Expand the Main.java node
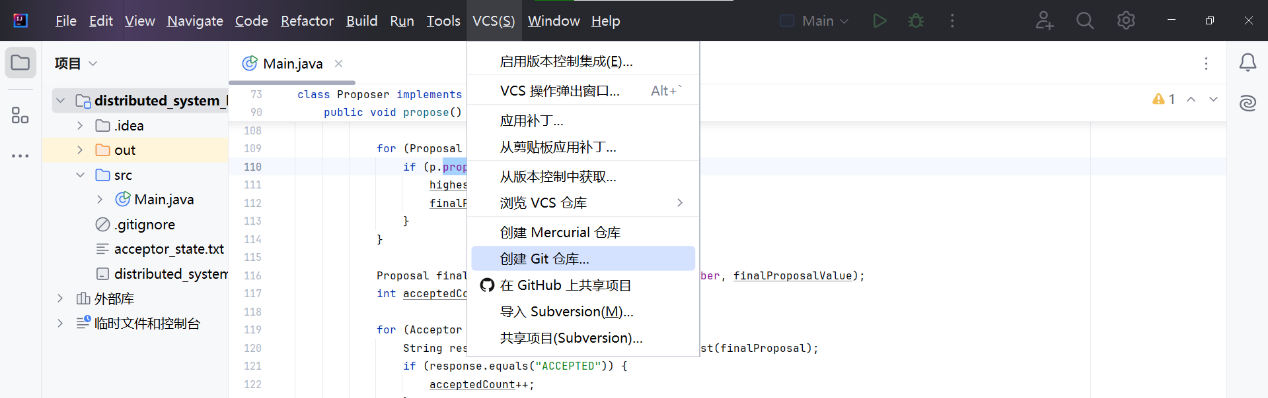Image resolution: width=1268 pixels, height=398 pixels. (100, 199)
